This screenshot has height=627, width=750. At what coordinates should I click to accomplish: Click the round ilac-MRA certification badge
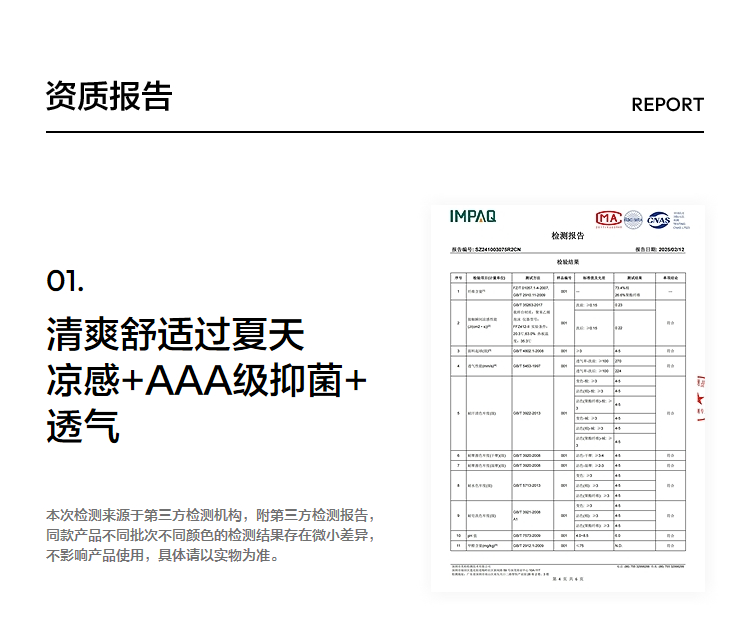point(633,218)
